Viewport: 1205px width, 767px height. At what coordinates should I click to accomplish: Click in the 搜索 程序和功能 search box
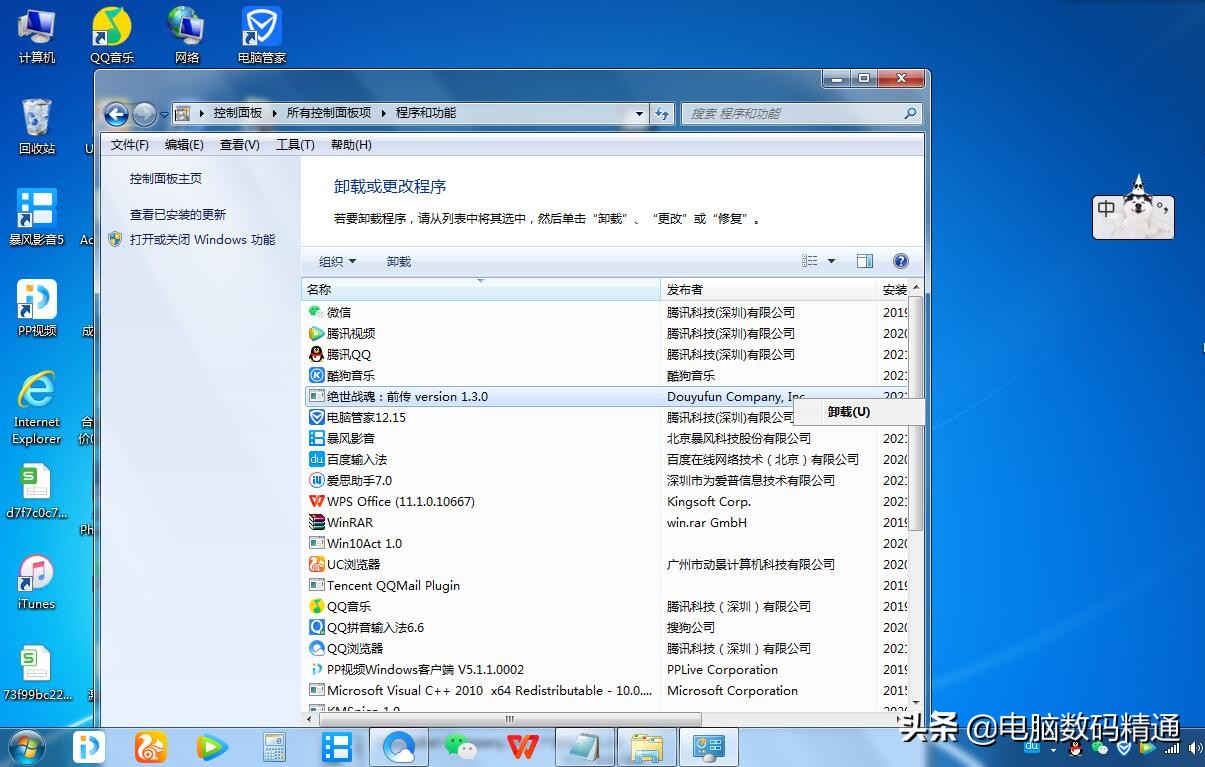pos(800,114)
